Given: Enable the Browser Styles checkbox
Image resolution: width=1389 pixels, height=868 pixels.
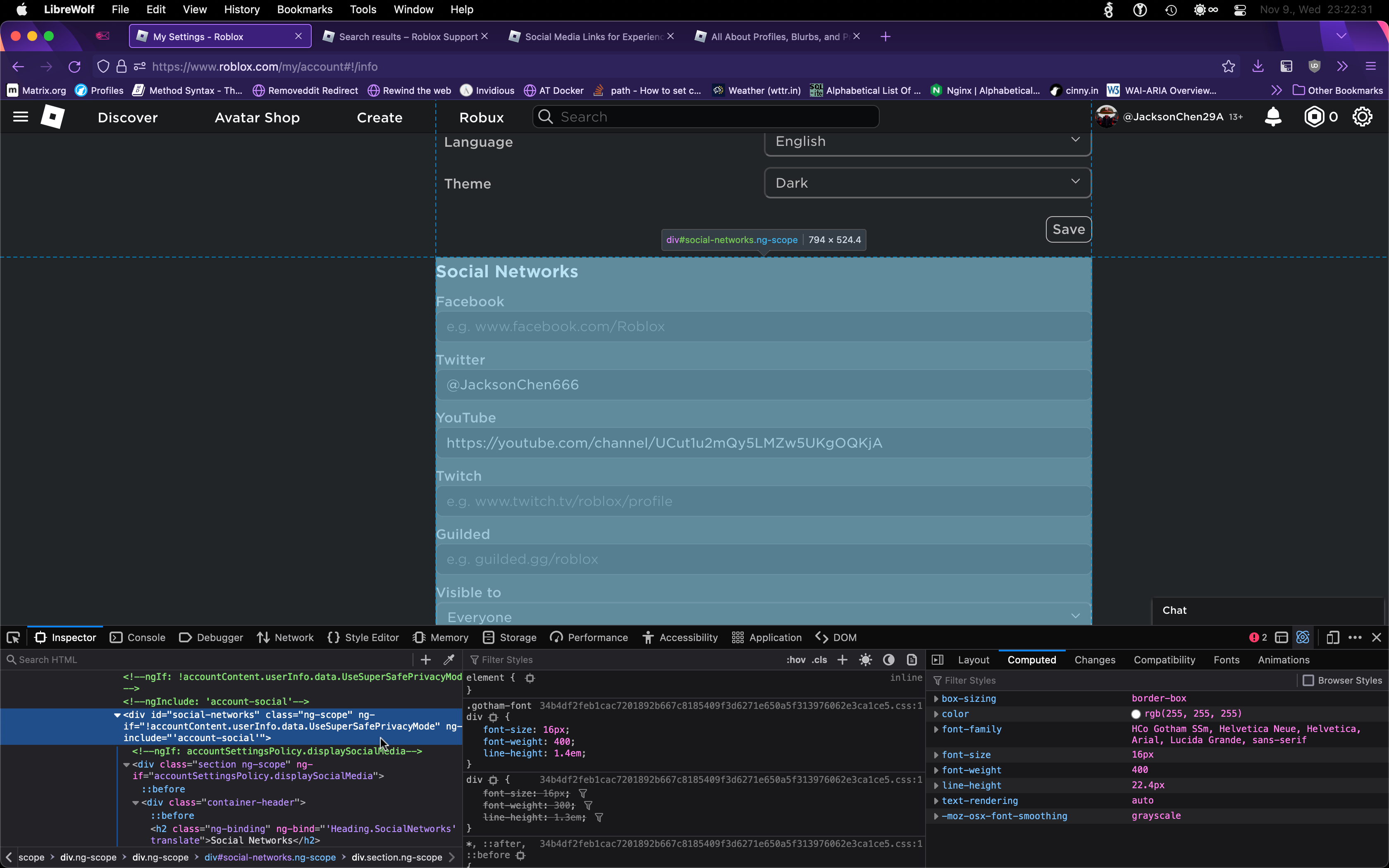Looking at the screenshot, I should pyautogui.click(x=1309, y=680).
